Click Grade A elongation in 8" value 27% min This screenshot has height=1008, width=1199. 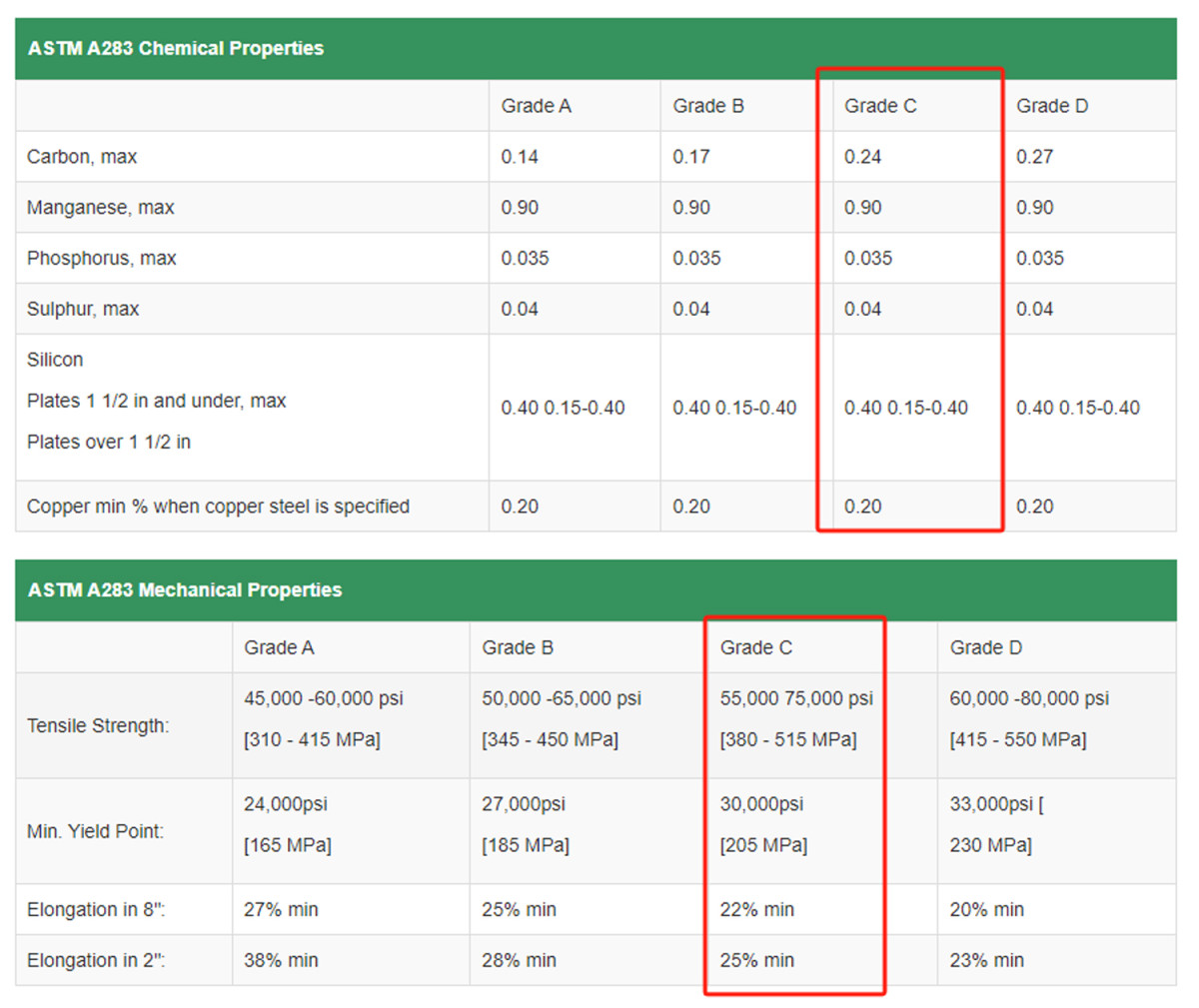tap(281, 909)
